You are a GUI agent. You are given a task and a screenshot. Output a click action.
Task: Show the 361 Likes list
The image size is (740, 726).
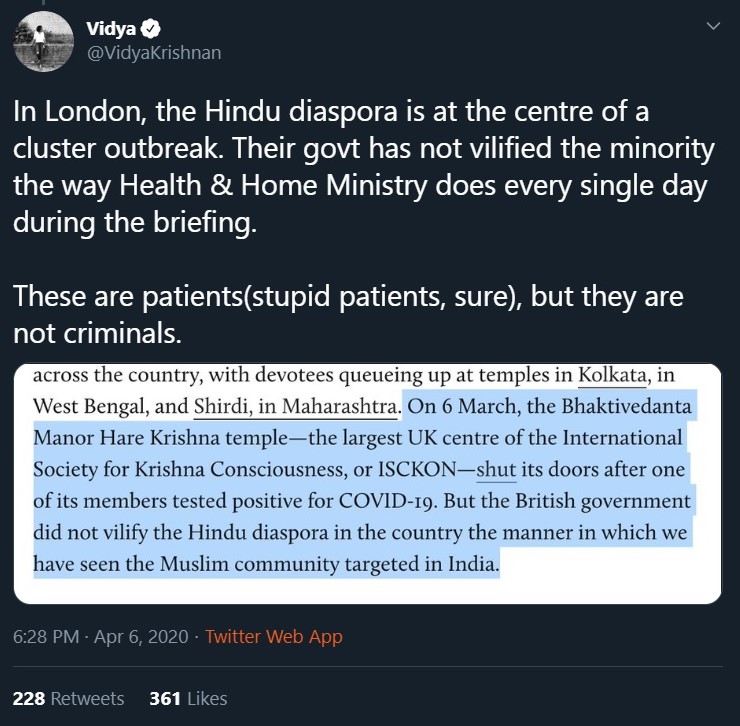(188, 698)
